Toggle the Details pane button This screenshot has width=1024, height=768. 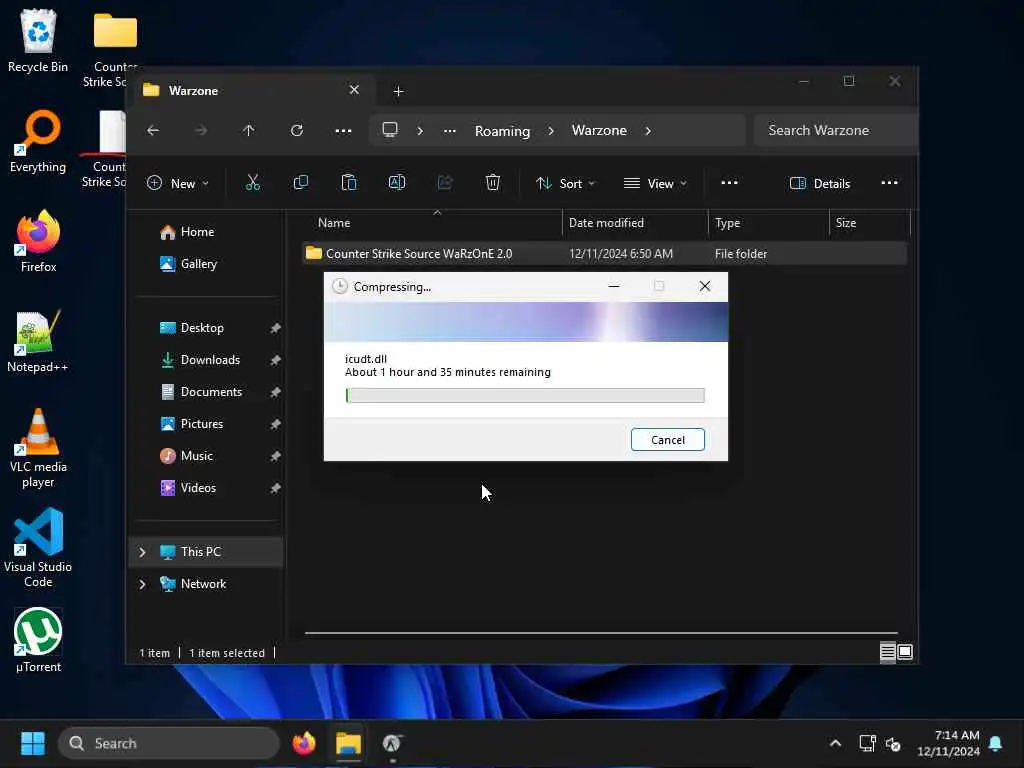click(x=820, y=184)
